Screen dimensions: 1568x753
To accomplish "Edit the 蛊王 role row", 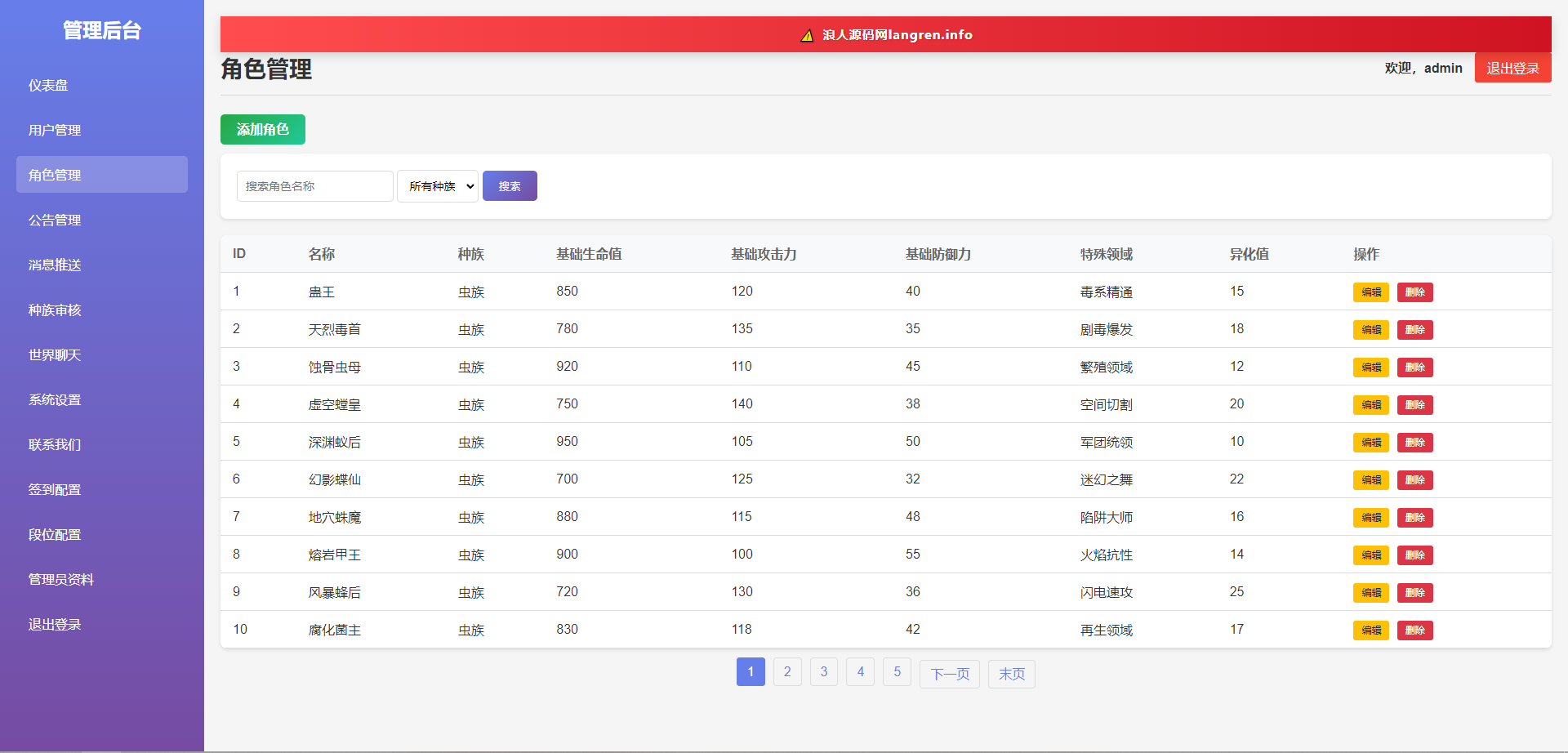I will 1370,292.
